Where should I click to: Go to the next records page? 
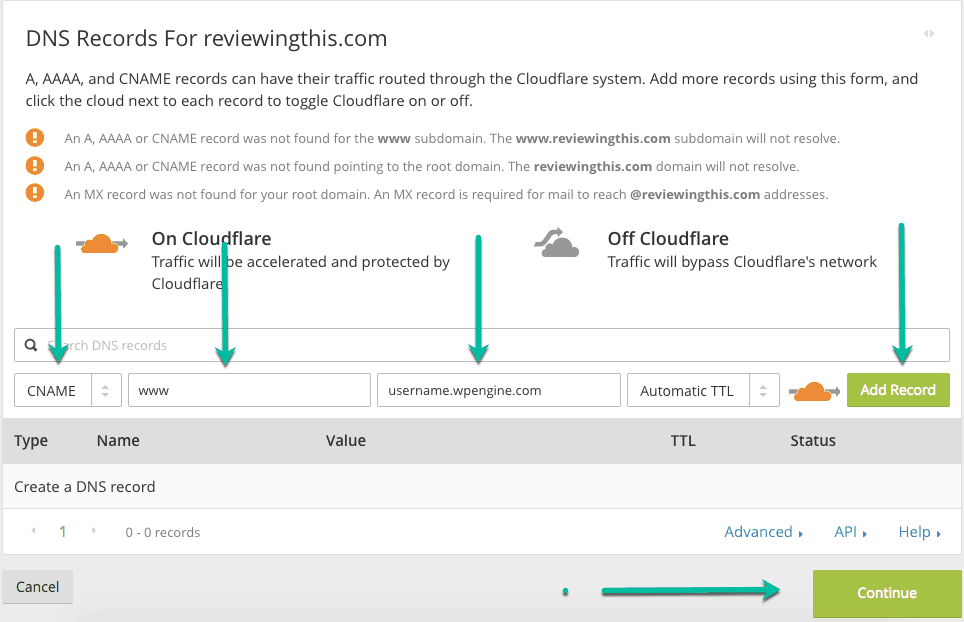tap(93, 530)
